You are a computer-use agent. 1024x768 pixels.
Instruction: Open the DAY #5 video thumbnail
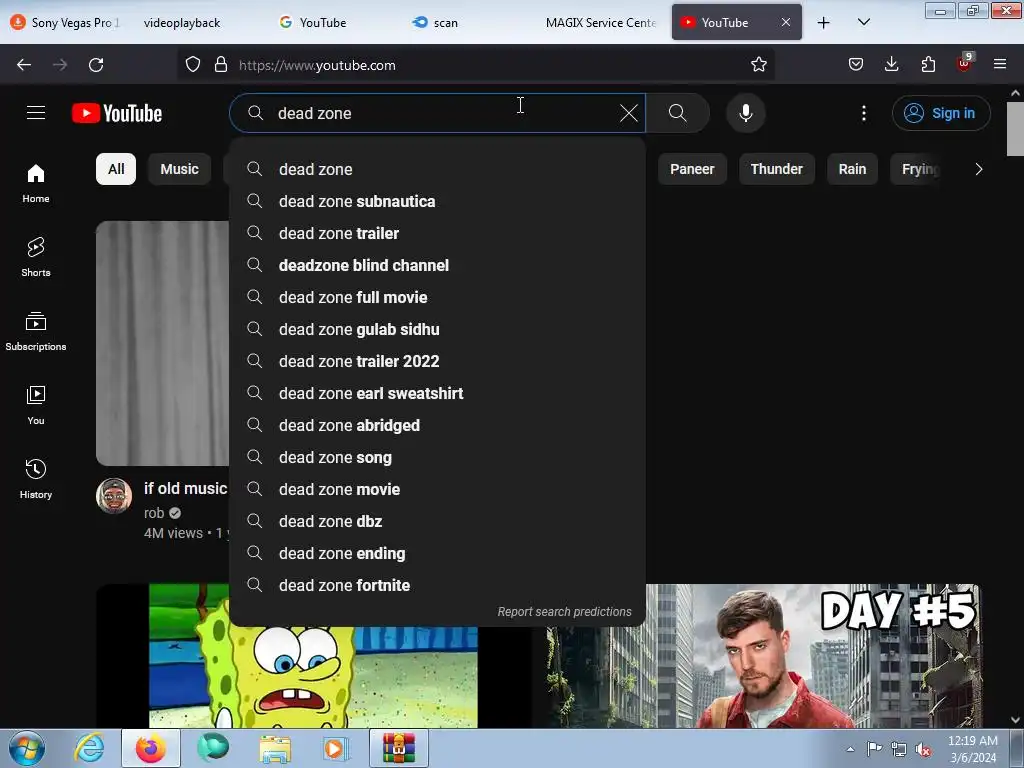click(x=763, y=656)
